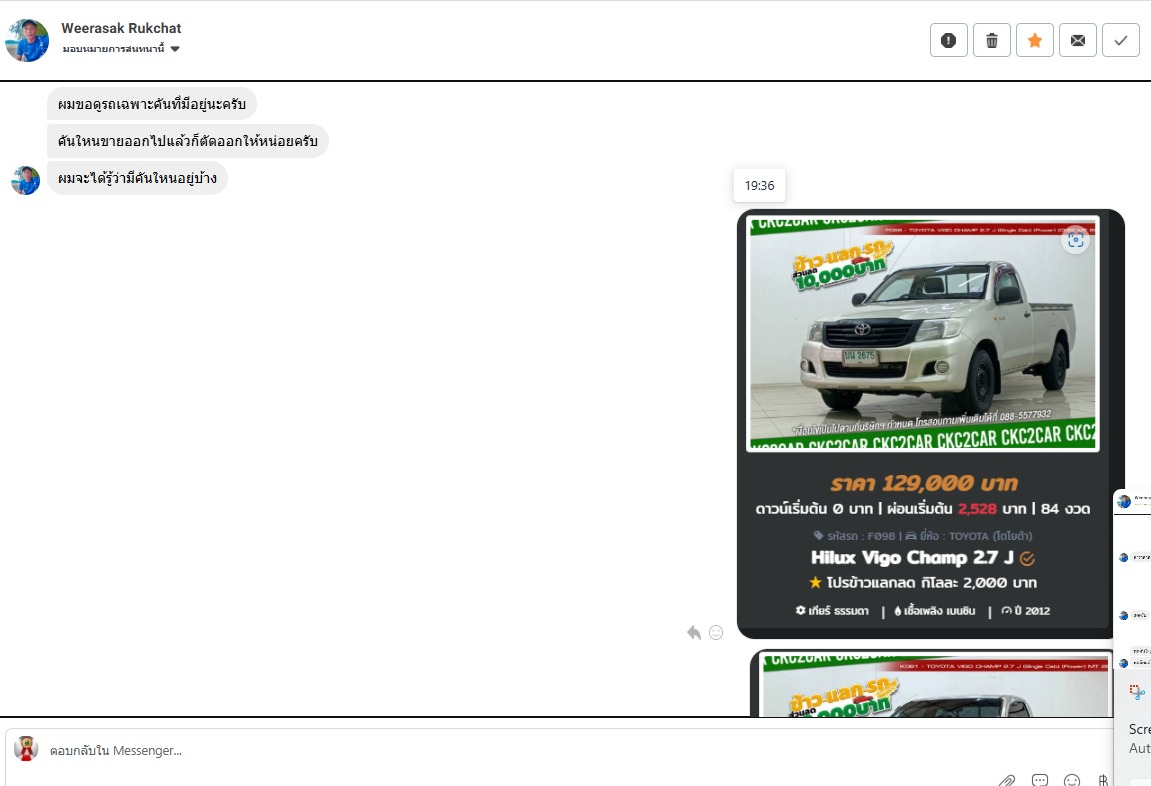Viewport: 1151px width, 786px height.
Task: Click the verified badge next to car title
Action: click(1028, 558)
